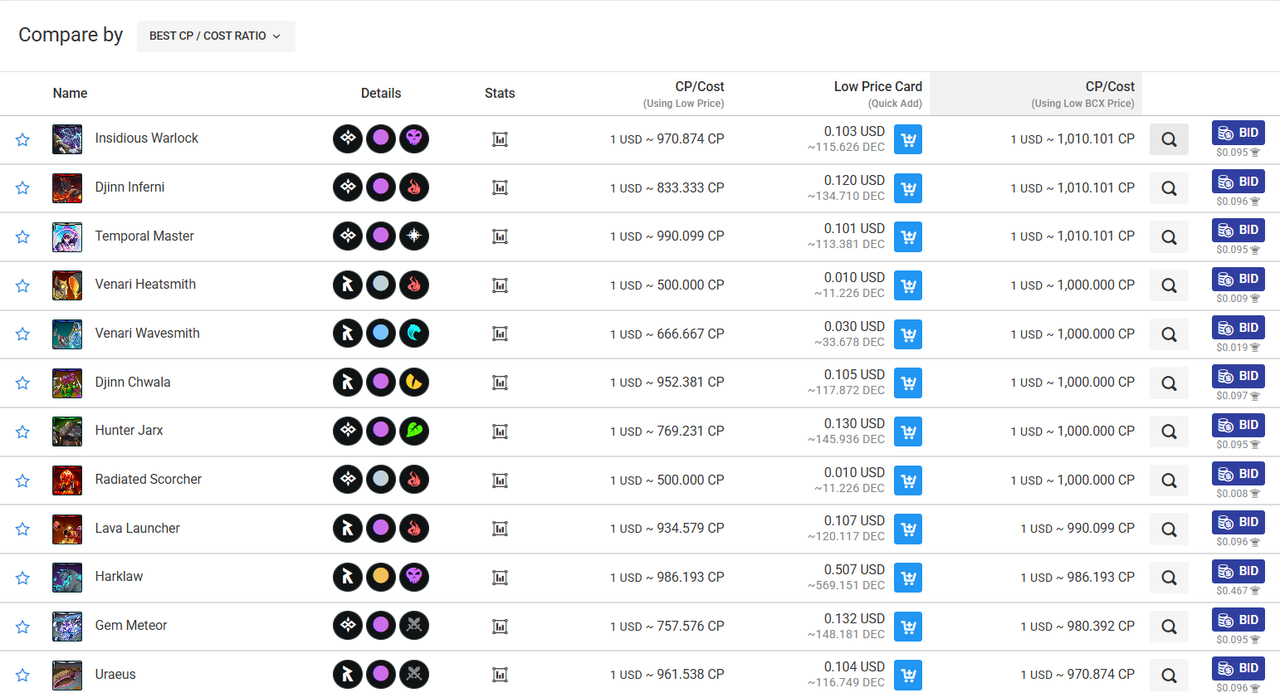The height and width of the screenshot is (697, 1280).
Task: Click the death element icon for Insidious Warlock
Action: point(414,139)
